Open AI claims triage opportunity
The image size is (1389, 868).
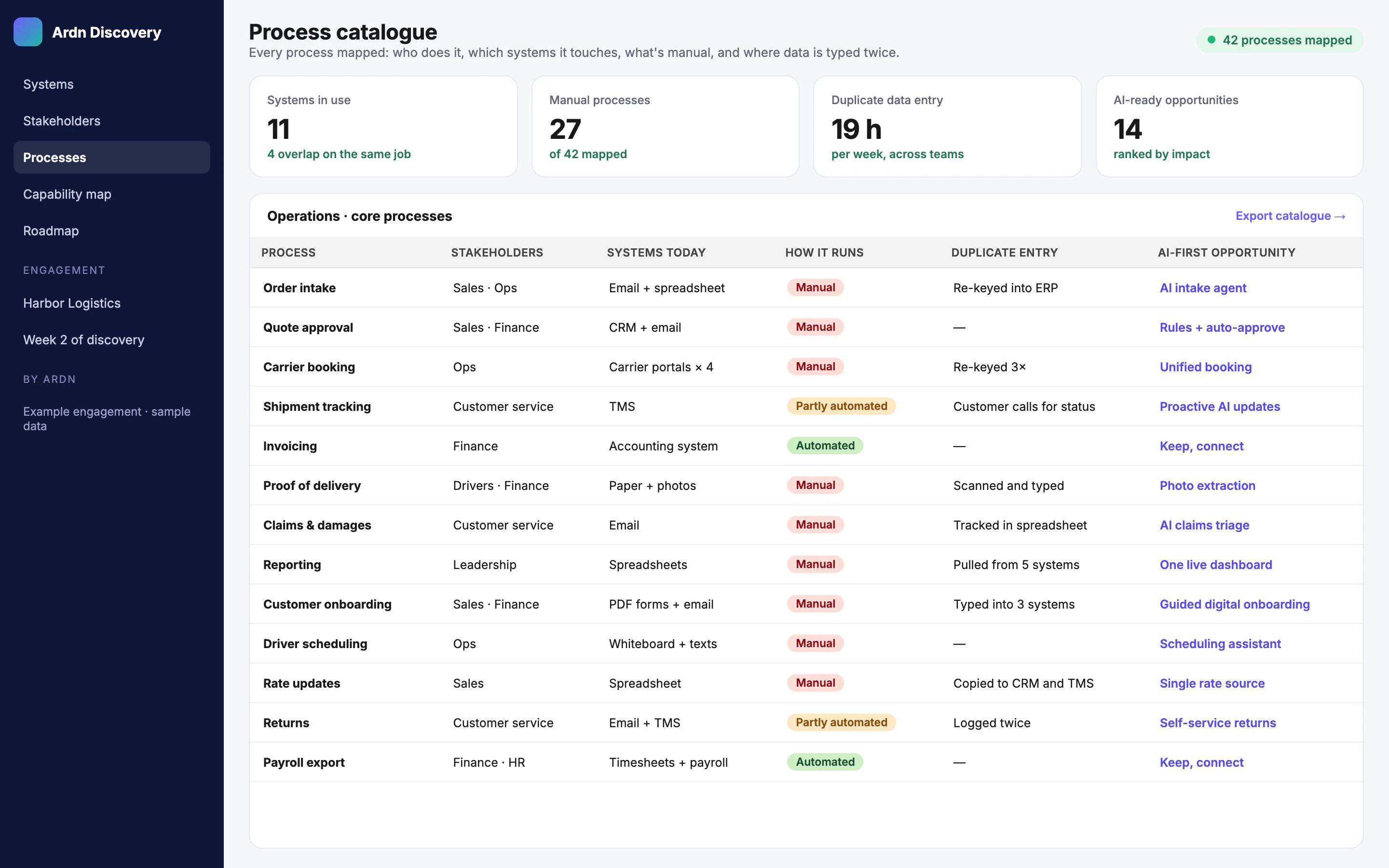click(x=1204, y=525)
